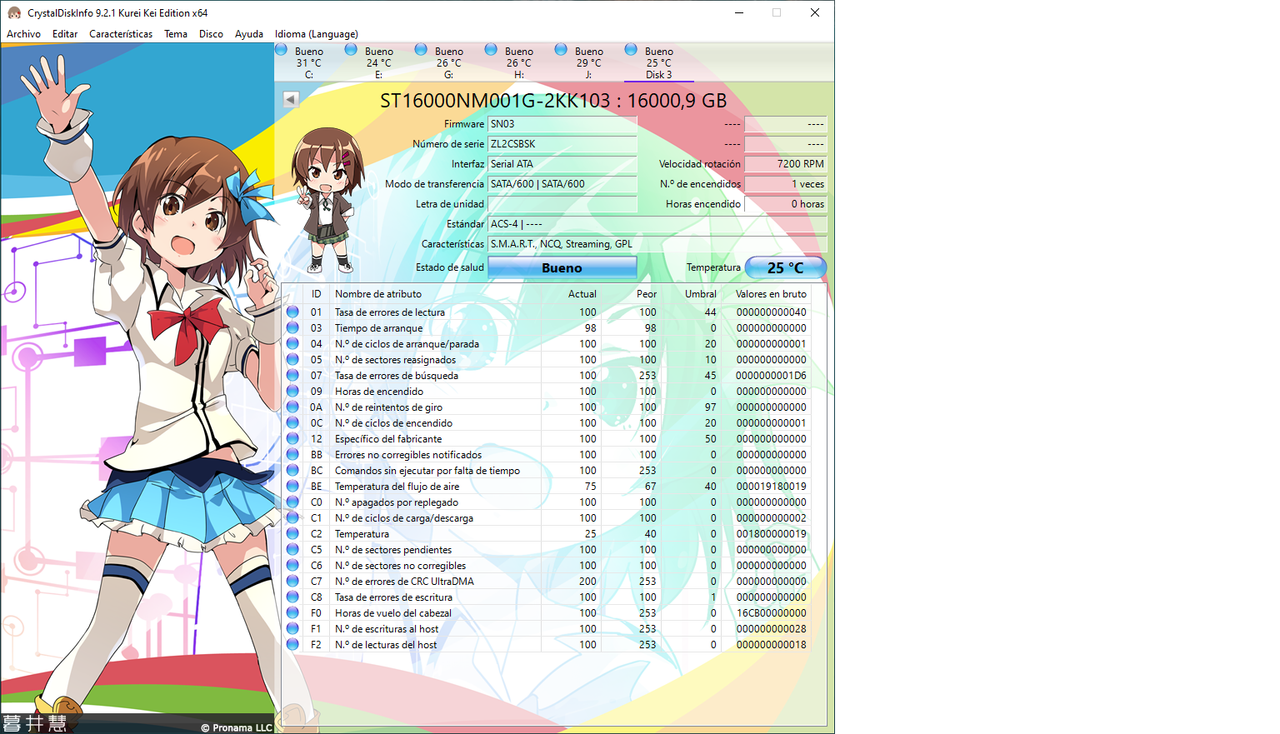
Task: Click the Interfaz field Serial ATA
Action: pyautogui.click(x=562, y=164)
